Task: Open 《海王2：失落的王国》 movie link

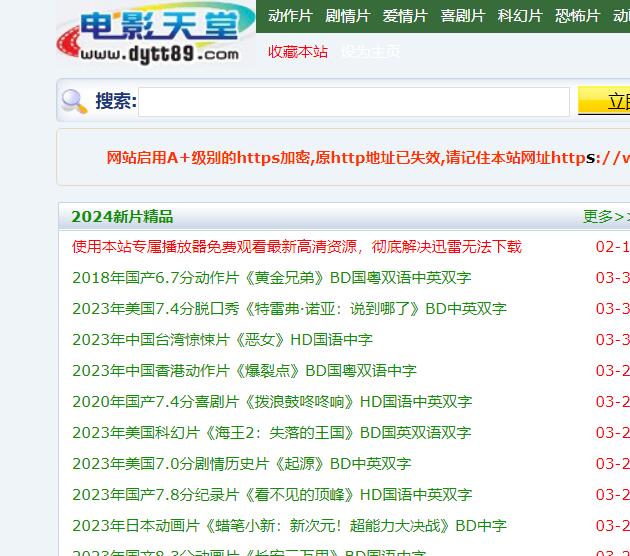Action: pos(272,433)
